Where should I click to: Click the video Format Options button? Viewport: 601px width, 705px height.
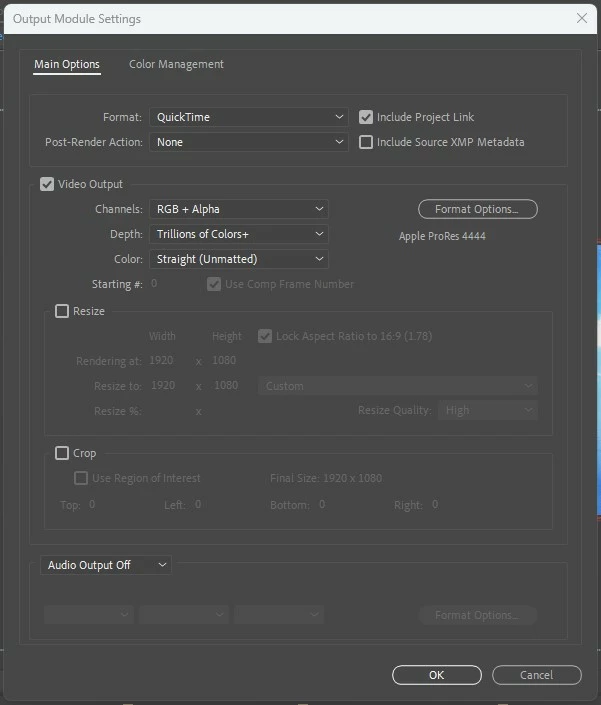(x=477, y=209)
